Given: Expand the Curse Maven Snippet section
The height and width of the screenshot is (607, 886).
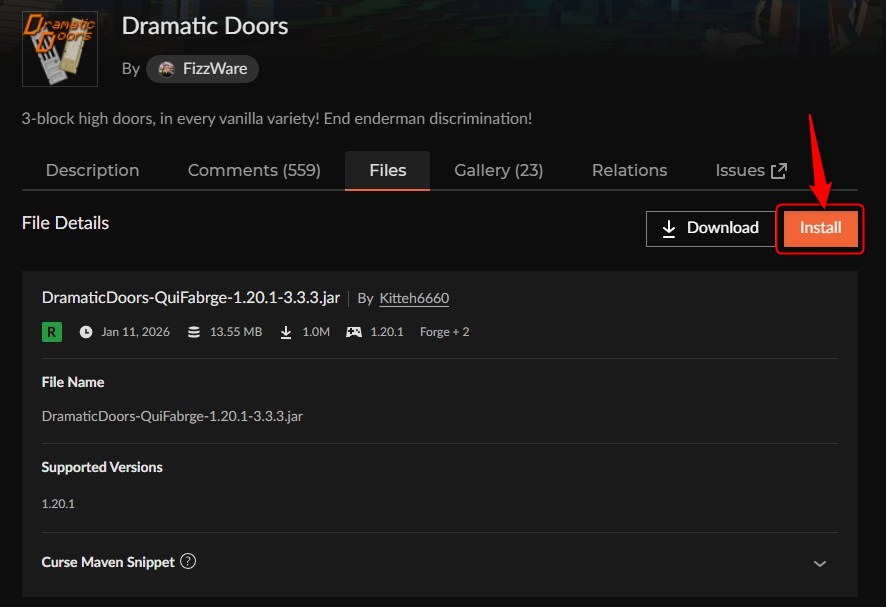Looking at the screenshot, I should pos(819,563).
